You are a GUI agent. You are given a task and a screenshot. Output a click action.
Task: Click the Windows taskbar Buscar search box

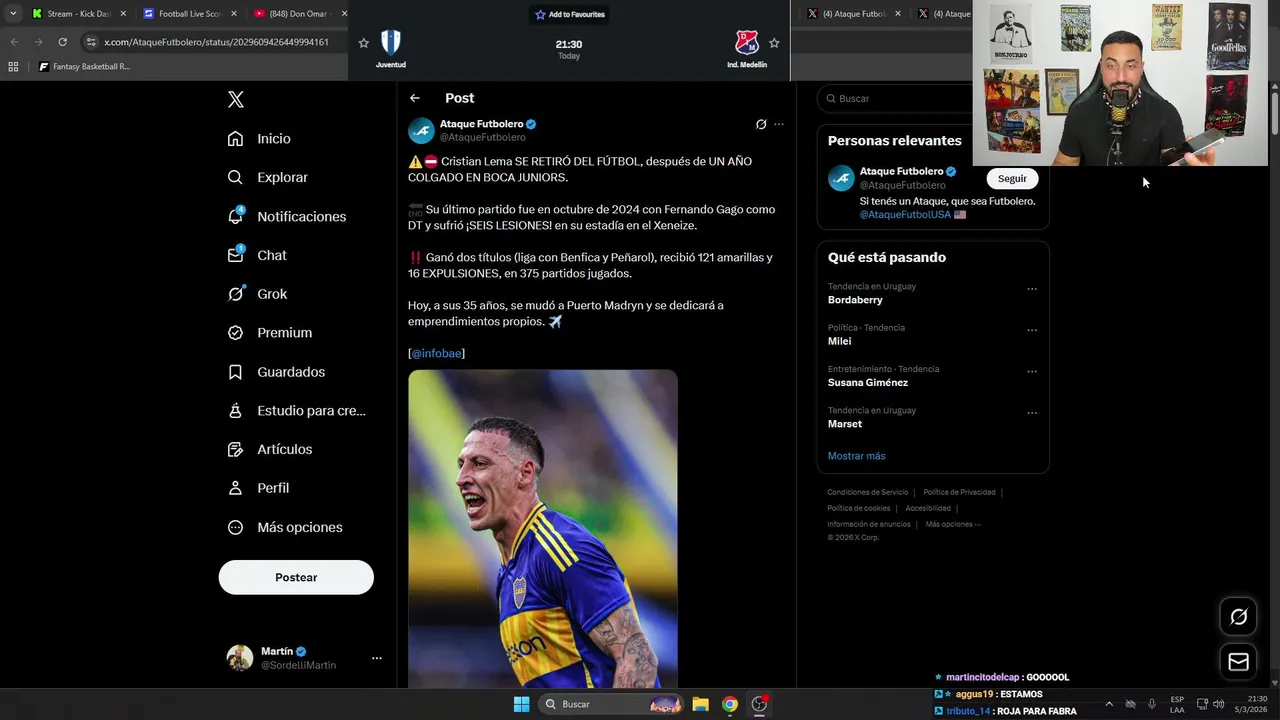(x=613, y=704)
